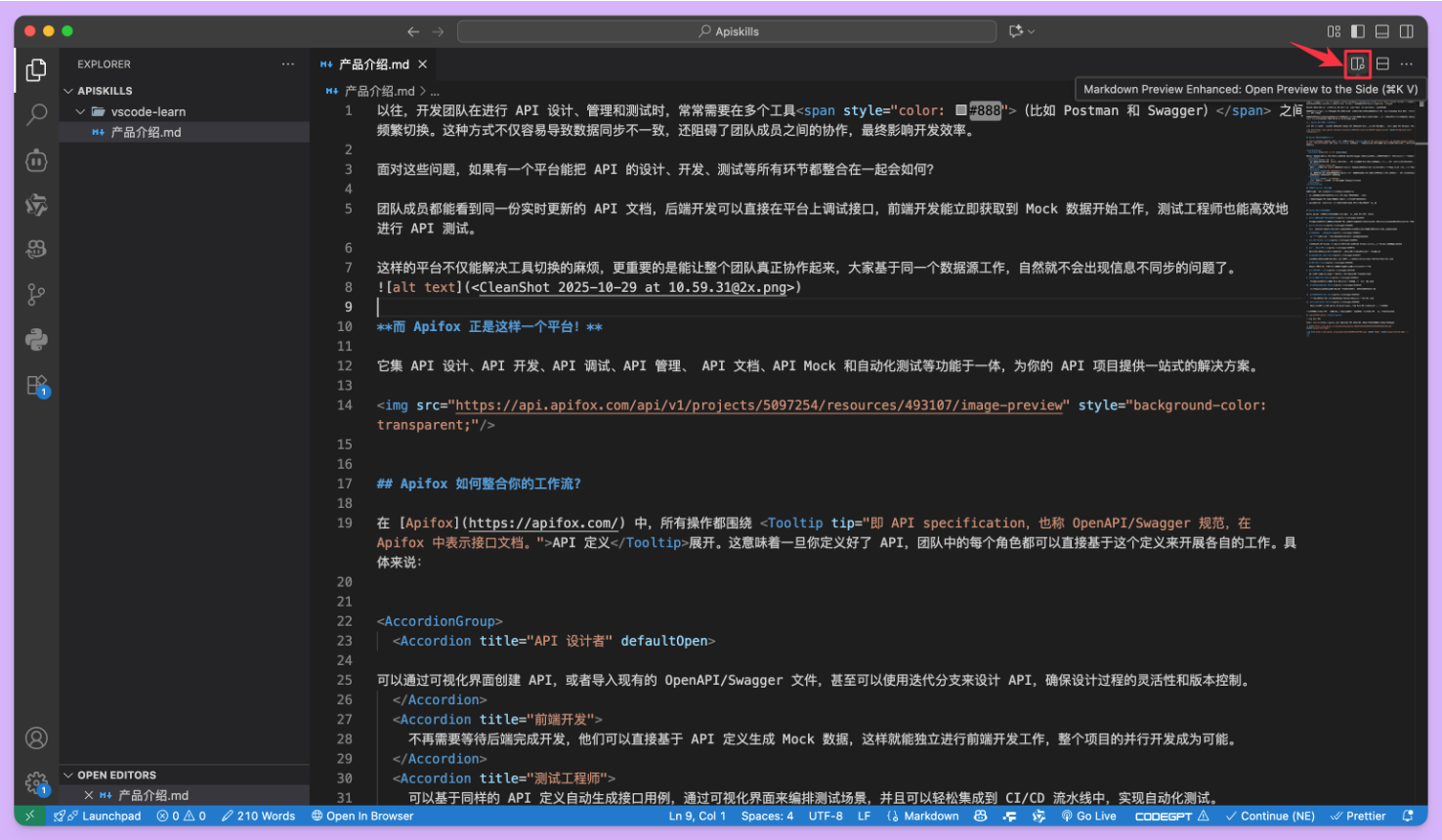1442x840 pixels.
Task: Click the Accounts icon in activity bar
Action: (36, 738)
